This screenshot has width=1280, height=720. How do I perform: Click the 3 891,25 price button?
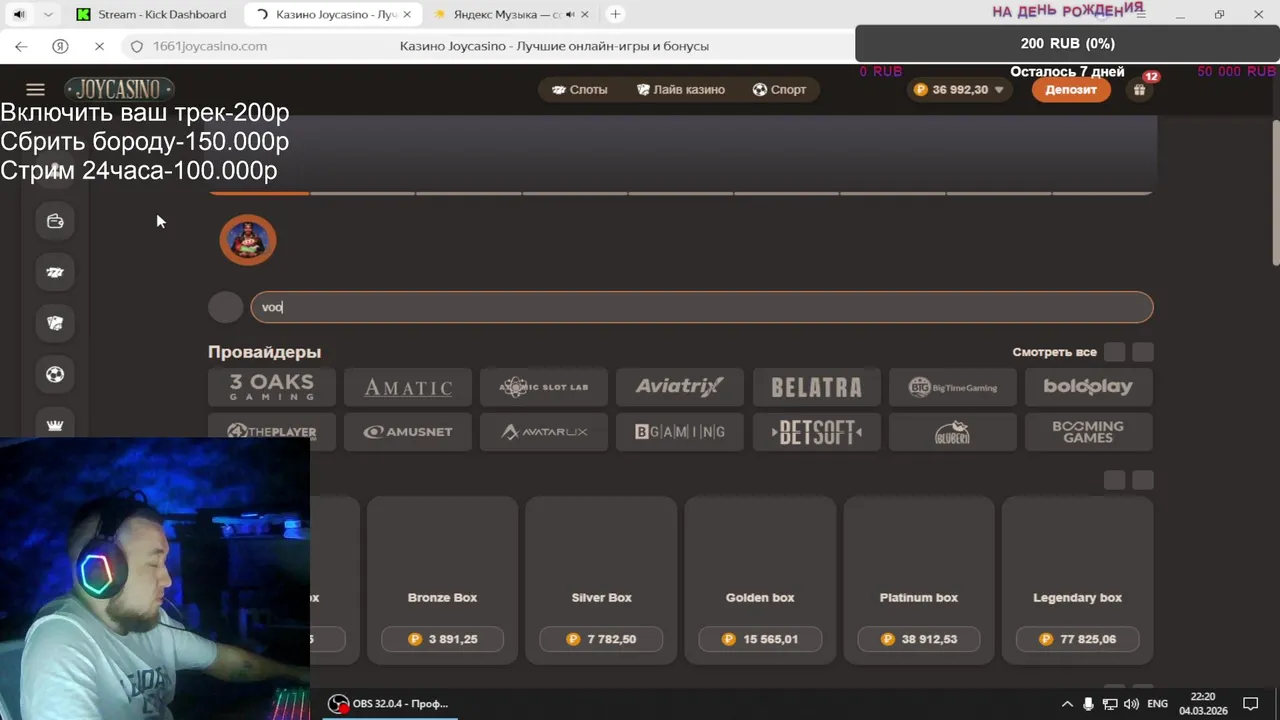(x=442, y=639)
